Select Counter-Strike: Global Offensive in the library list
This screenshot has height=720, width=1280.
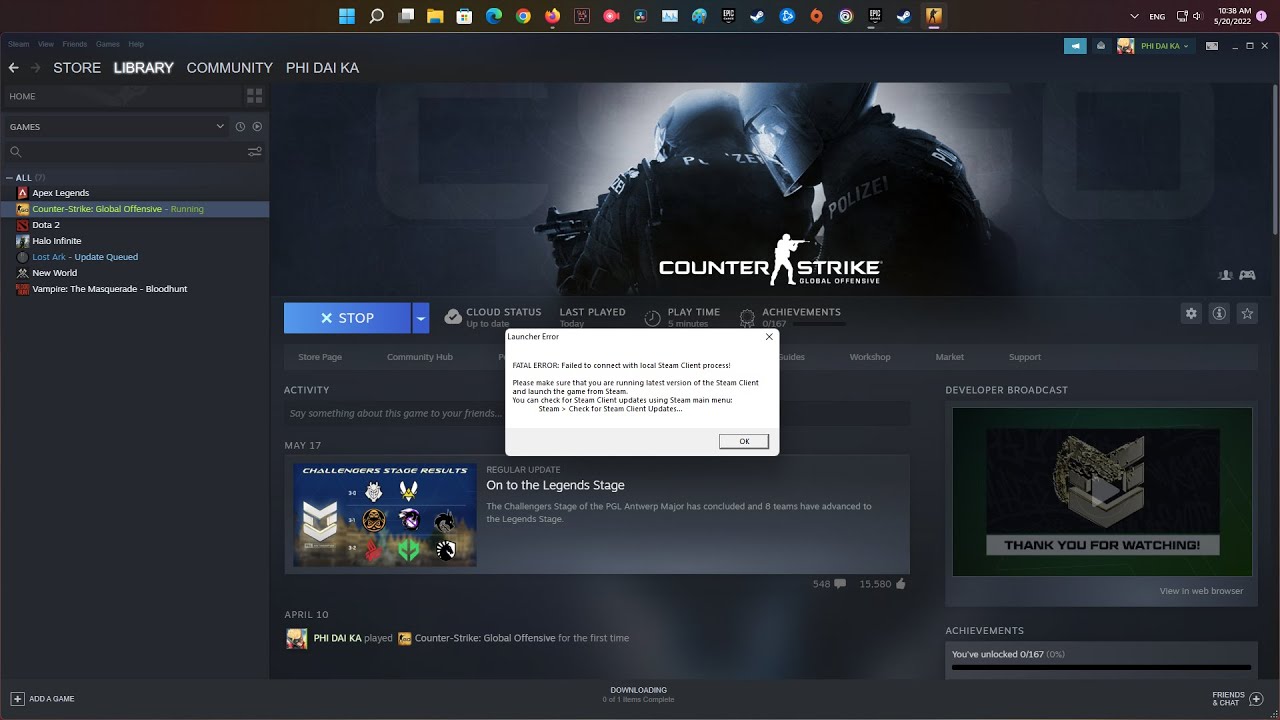[135, 209]
